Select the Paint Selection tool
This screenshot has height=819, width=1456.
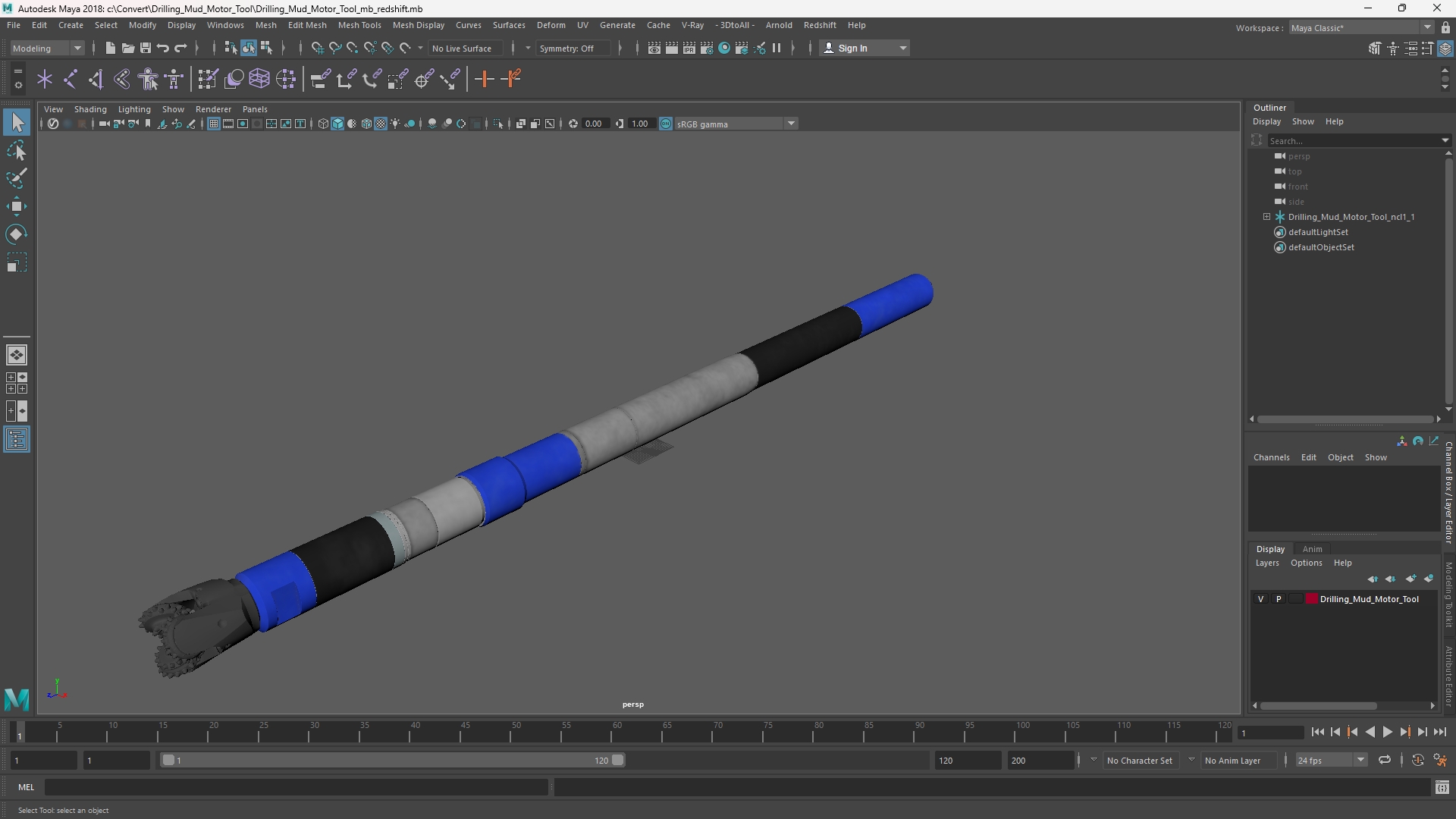[x=16, y=178]
